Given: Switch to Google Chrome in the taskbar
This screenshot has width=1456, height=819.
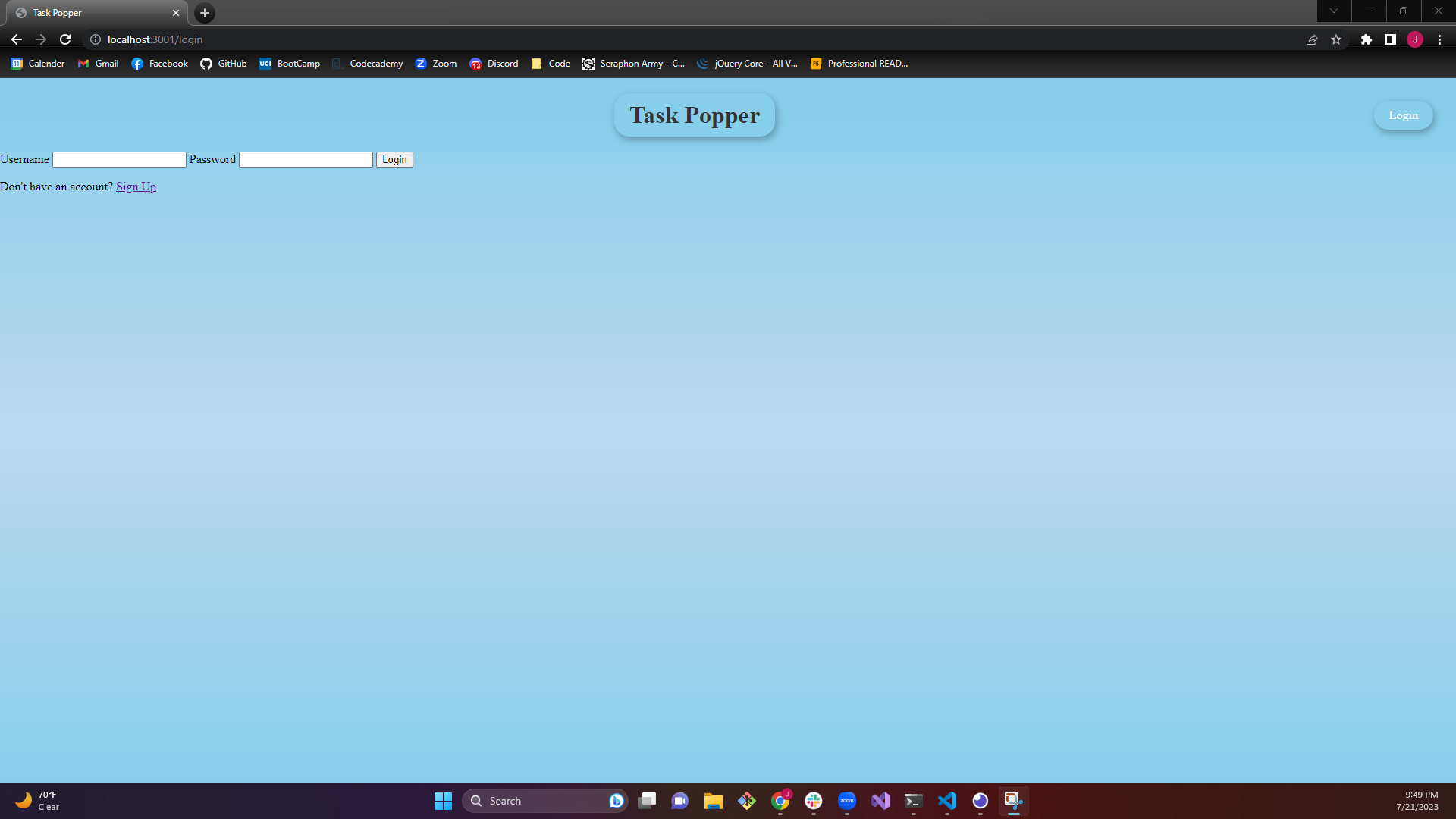Looking at the screenshot, I should 780,801.
